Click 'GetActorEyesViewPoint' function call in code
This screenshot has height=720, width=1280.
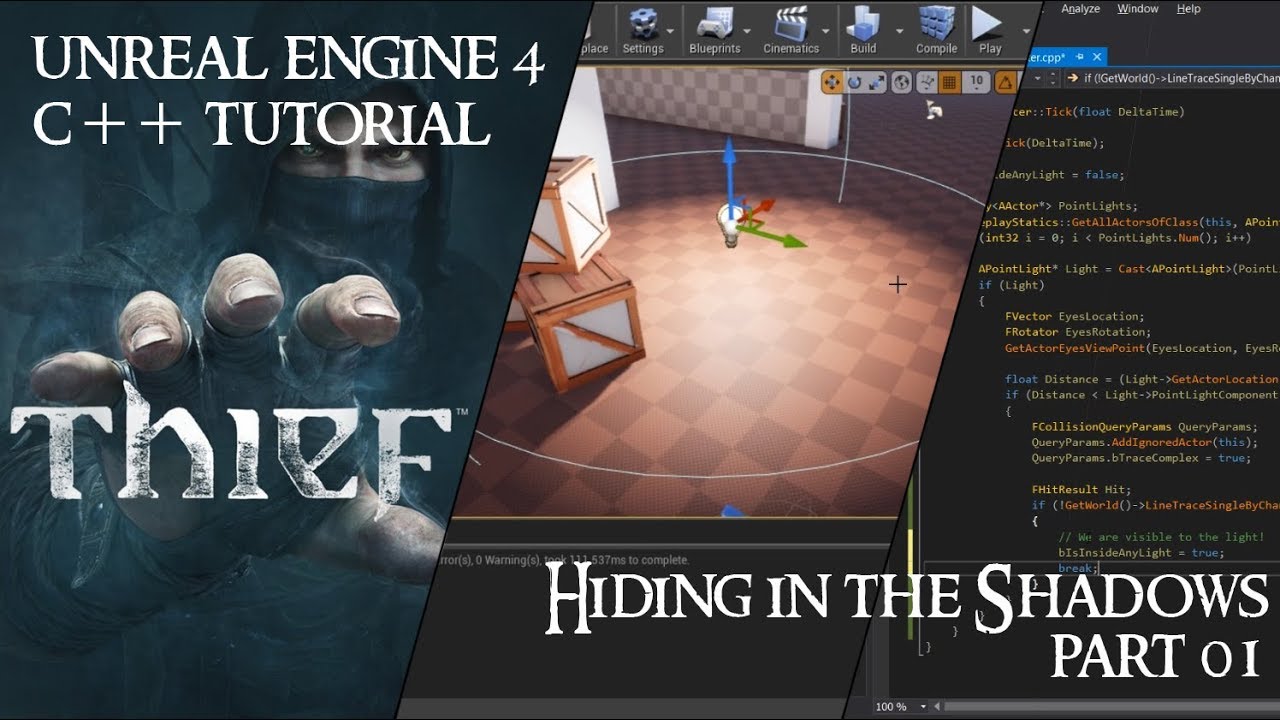coord(1074,348)
